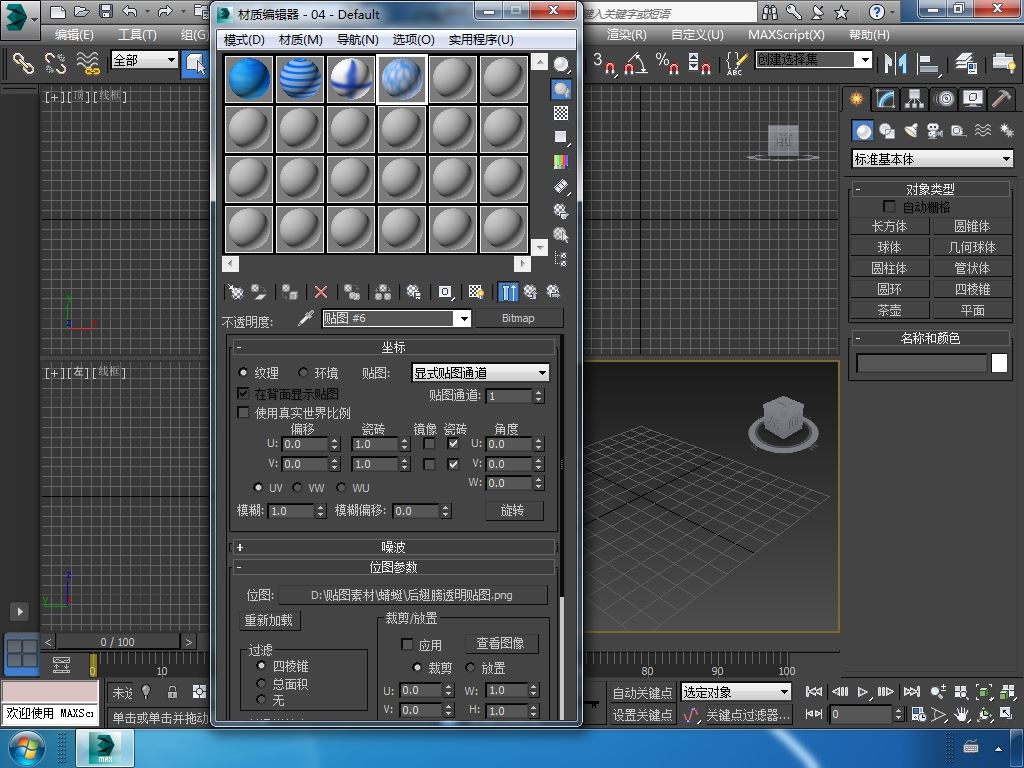
Task: Open the MAXScript(X) menu
Action: pyautogui.click(x=786, y=34)
